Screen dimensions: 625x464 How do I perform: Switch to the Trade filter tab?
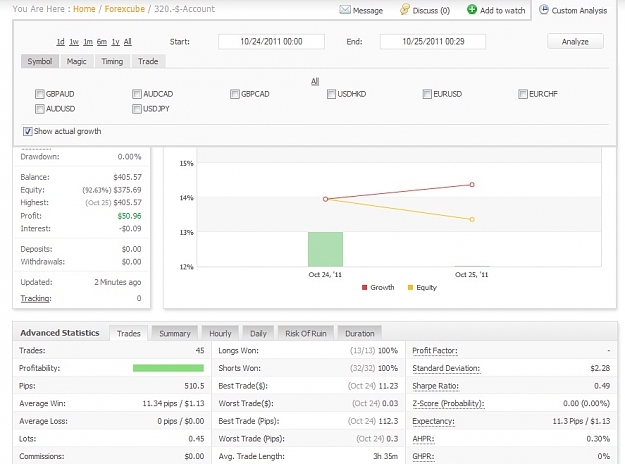148,61
